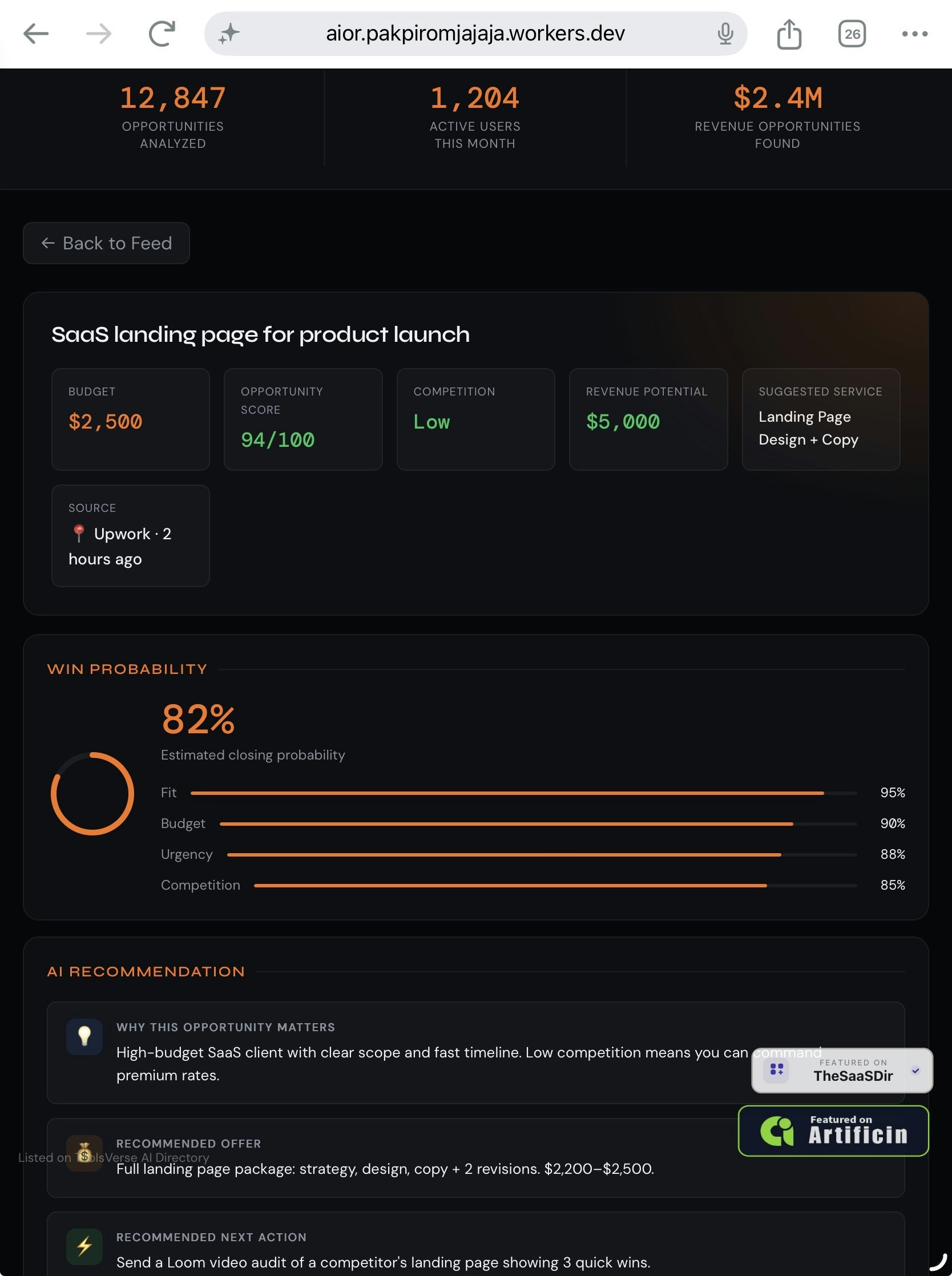
Task: Click the Fit 95% progress bar
Action: [x=523, y=793]
